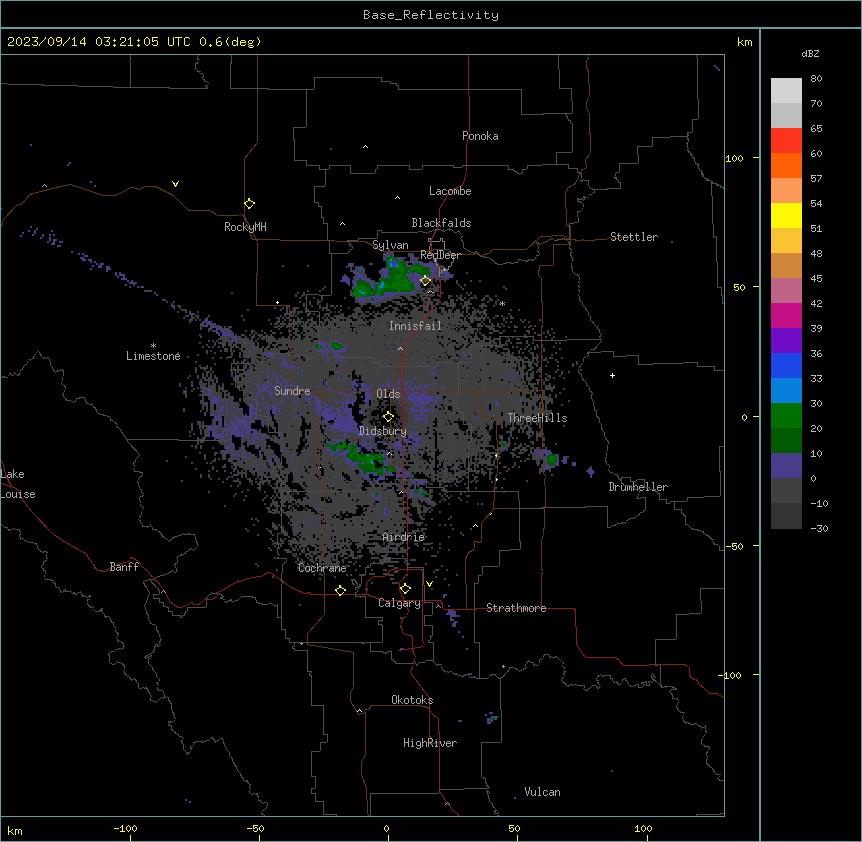Select the dark green 20 dBZ legend swatch
The image size is (862, 842).
tap(786, 441)
